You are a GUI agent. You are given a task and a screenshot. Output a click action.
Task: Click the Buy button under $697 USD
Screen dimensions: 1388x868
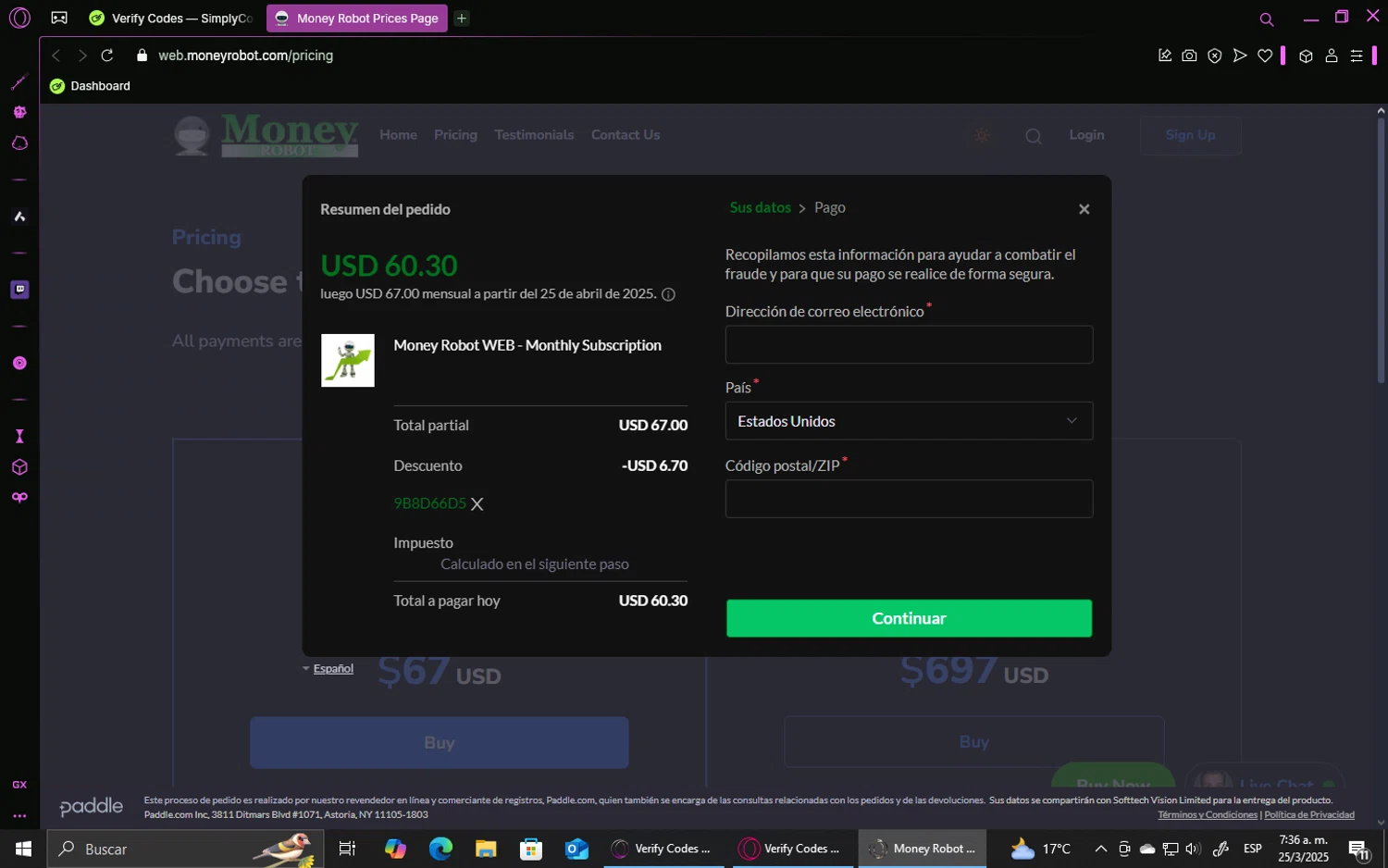coord(973,741)
